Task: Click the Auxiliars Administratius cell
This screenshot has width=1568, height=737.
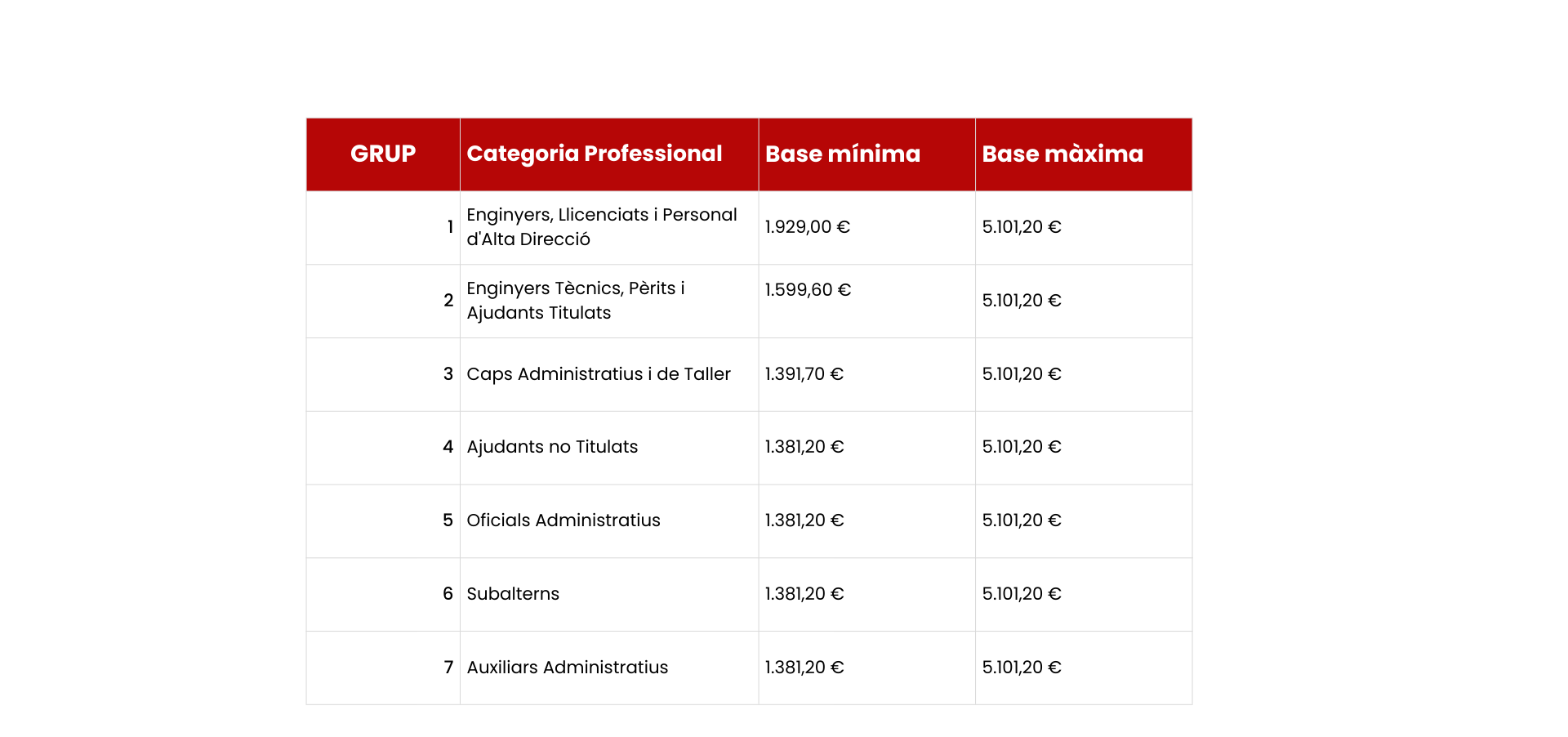Action: (x=567, y=668)
